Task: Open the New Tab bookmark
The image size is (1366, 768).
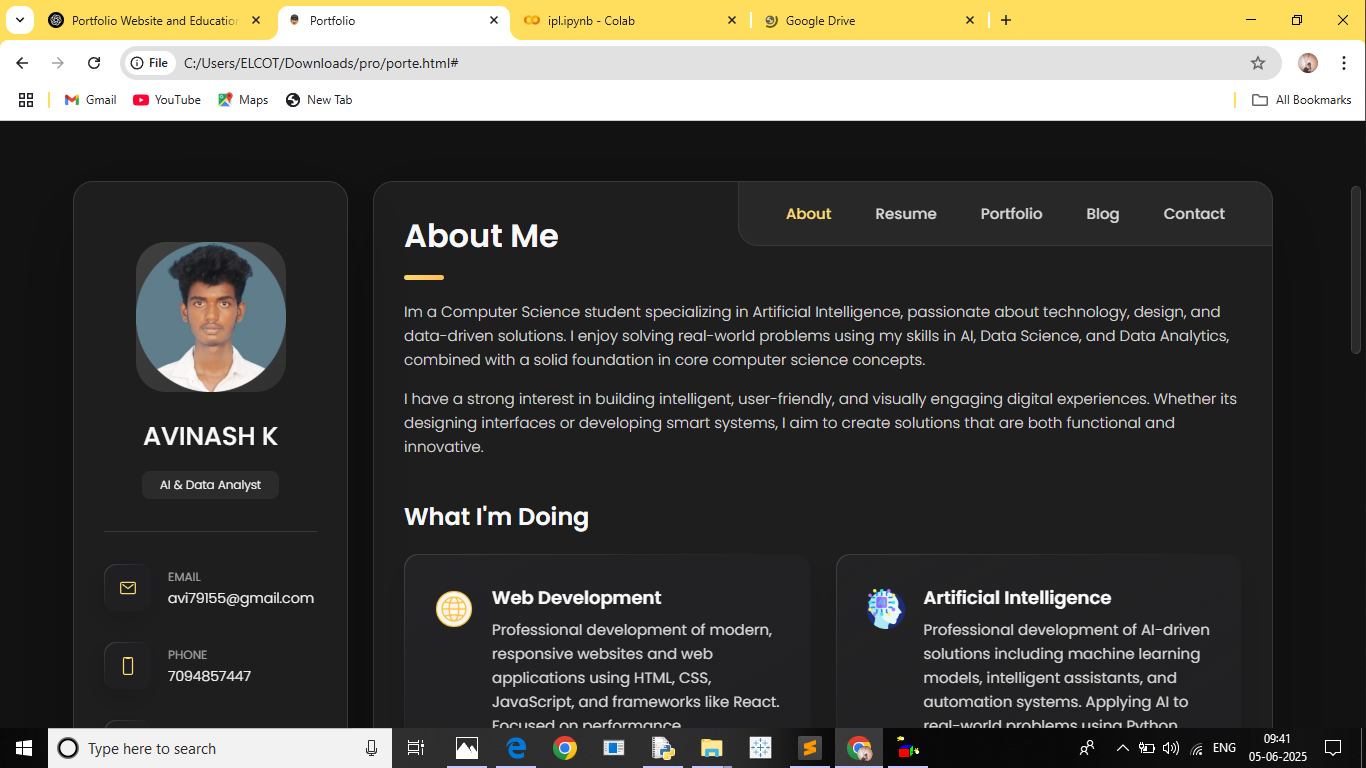Action: [x=319, y=100]
